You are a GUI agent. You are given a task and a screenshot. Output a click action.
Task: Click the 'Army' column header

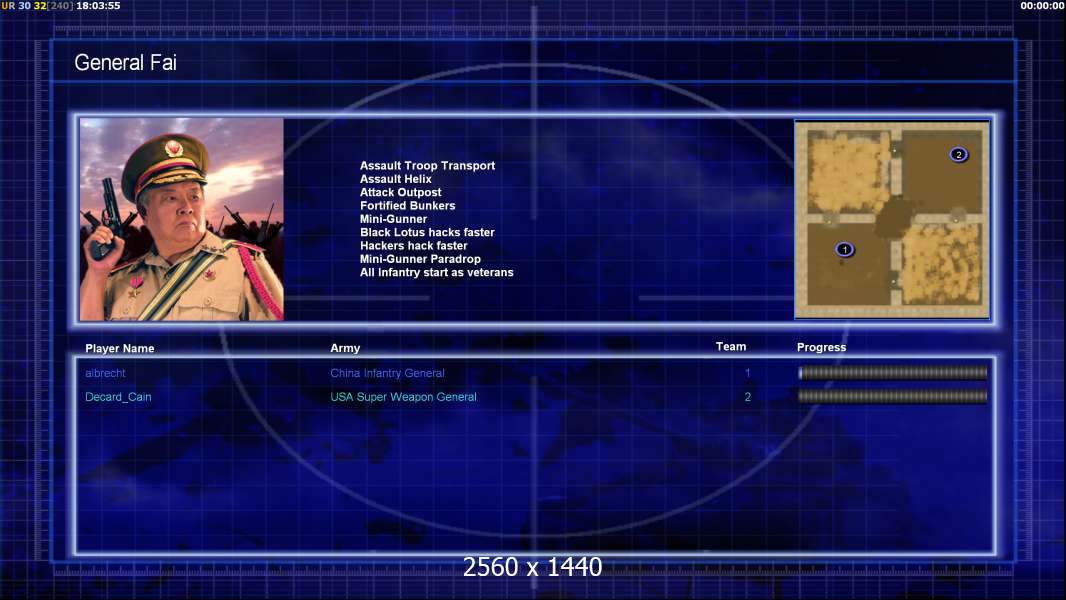(345, 348)
